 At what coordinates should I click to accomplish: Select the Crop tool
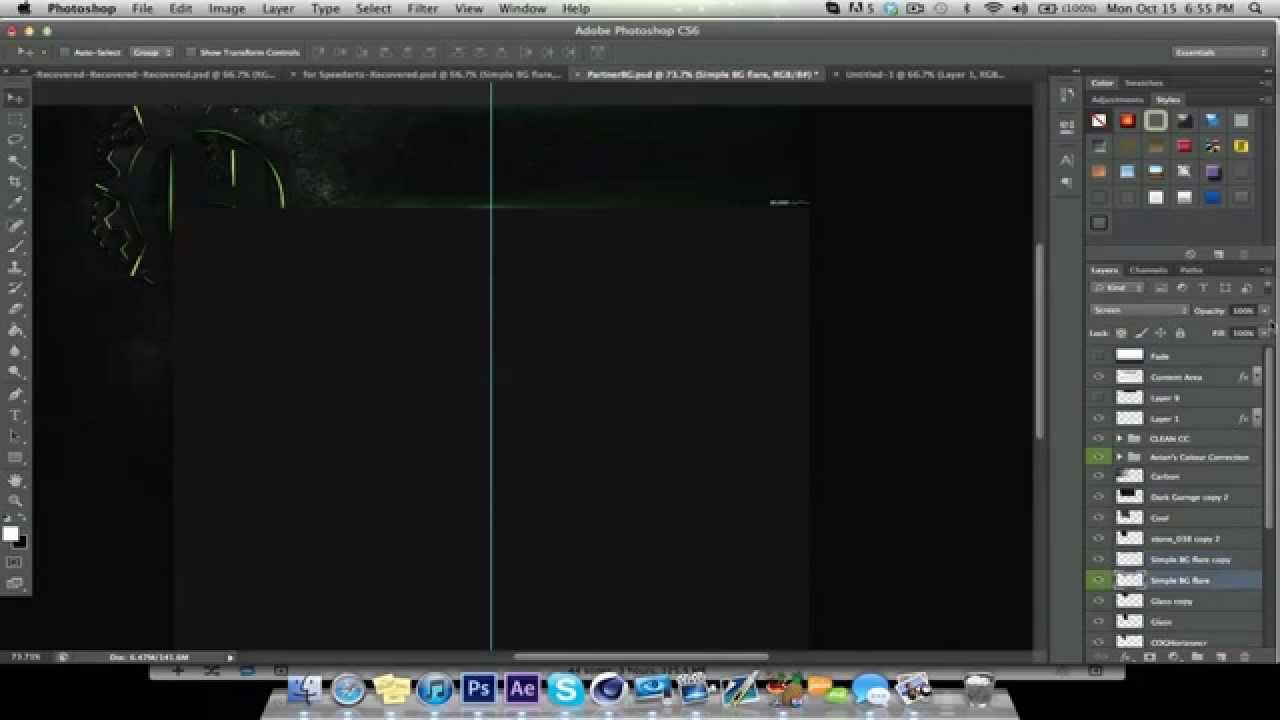click(15, 182)
